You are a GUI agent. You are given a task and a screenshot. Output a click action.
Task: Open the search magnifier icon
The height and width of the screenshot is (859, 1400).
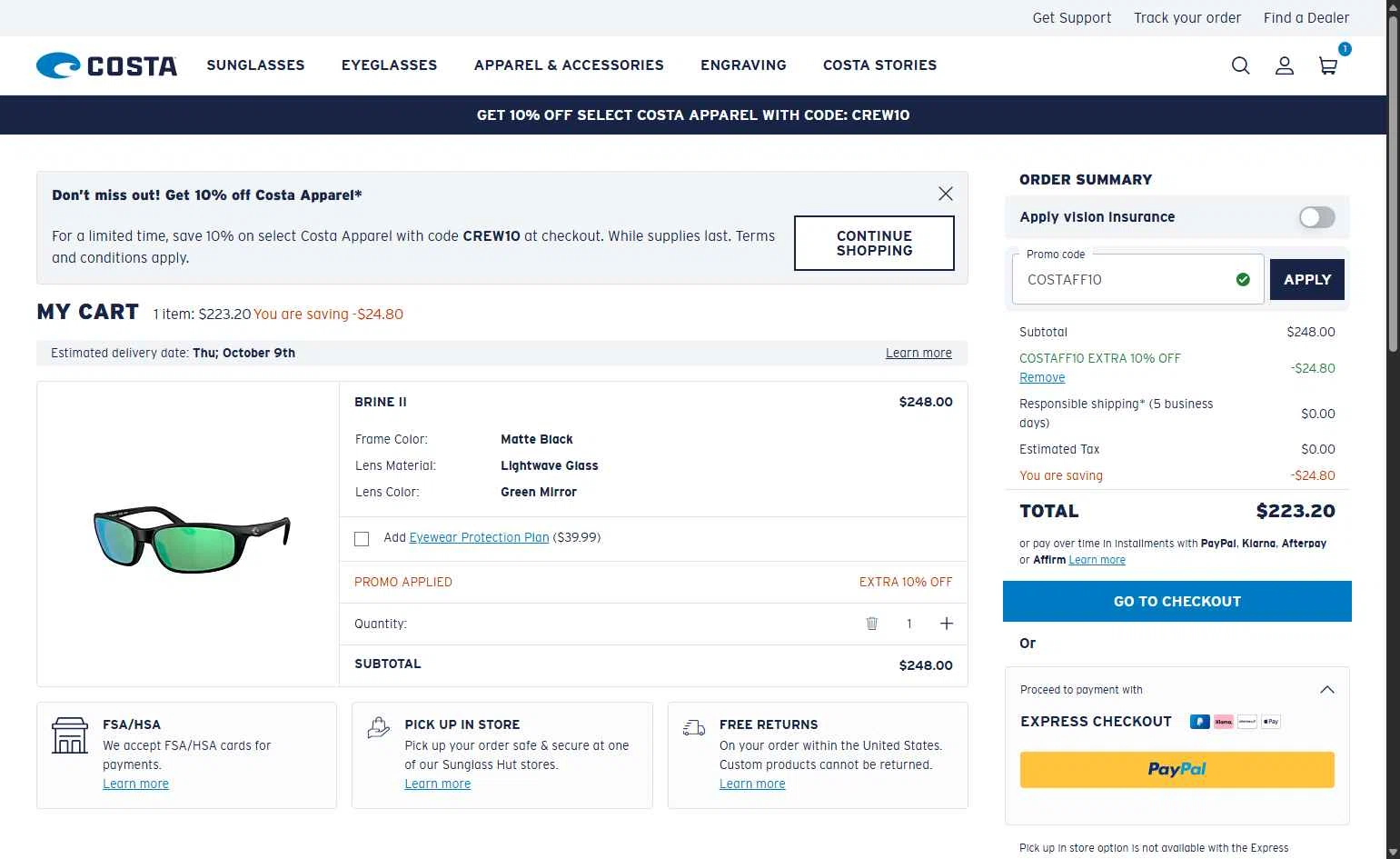click(1240, 65)
